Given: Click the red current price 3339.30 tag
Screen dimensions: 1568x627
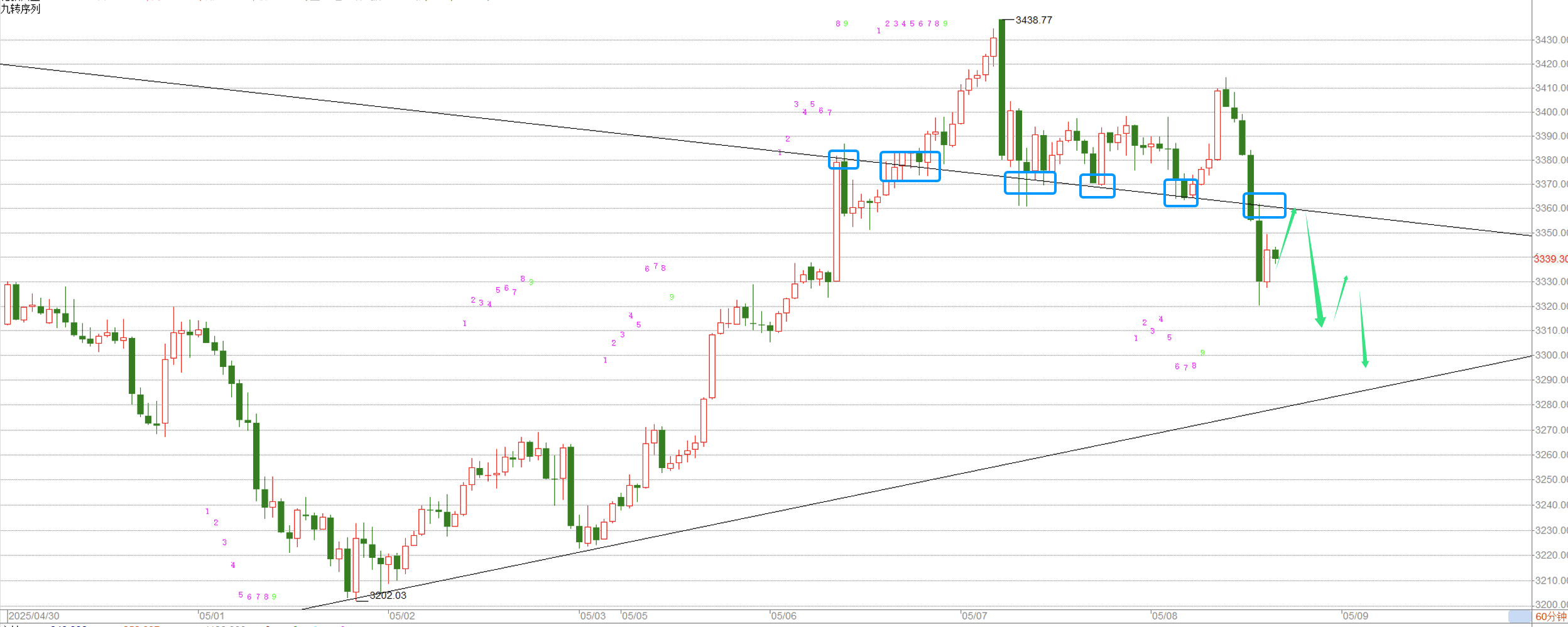Looking at the screenshot, I should click(1550, 259).
